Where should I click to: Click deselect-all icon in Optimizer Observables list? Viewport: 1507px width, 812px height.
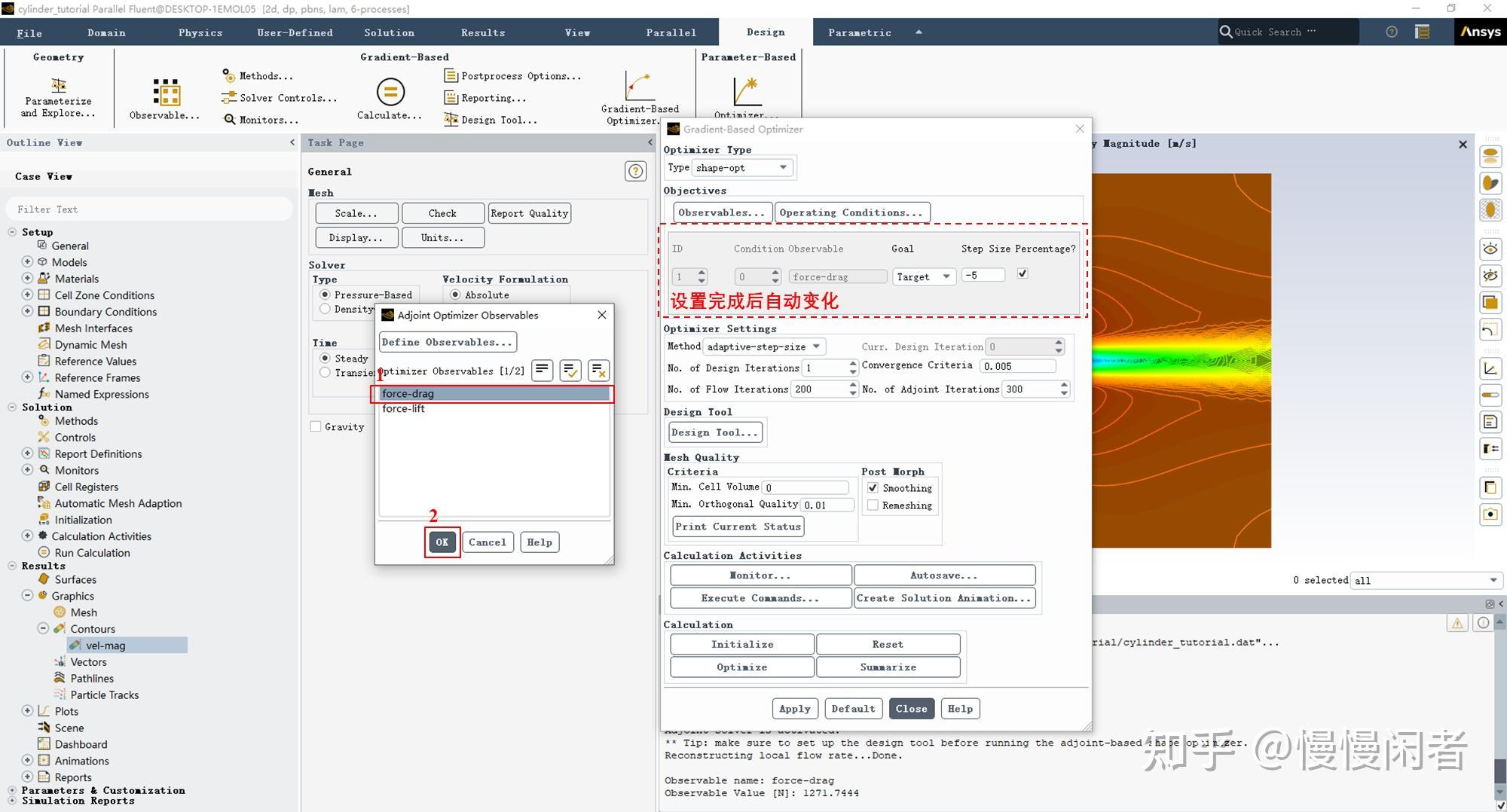598,371
